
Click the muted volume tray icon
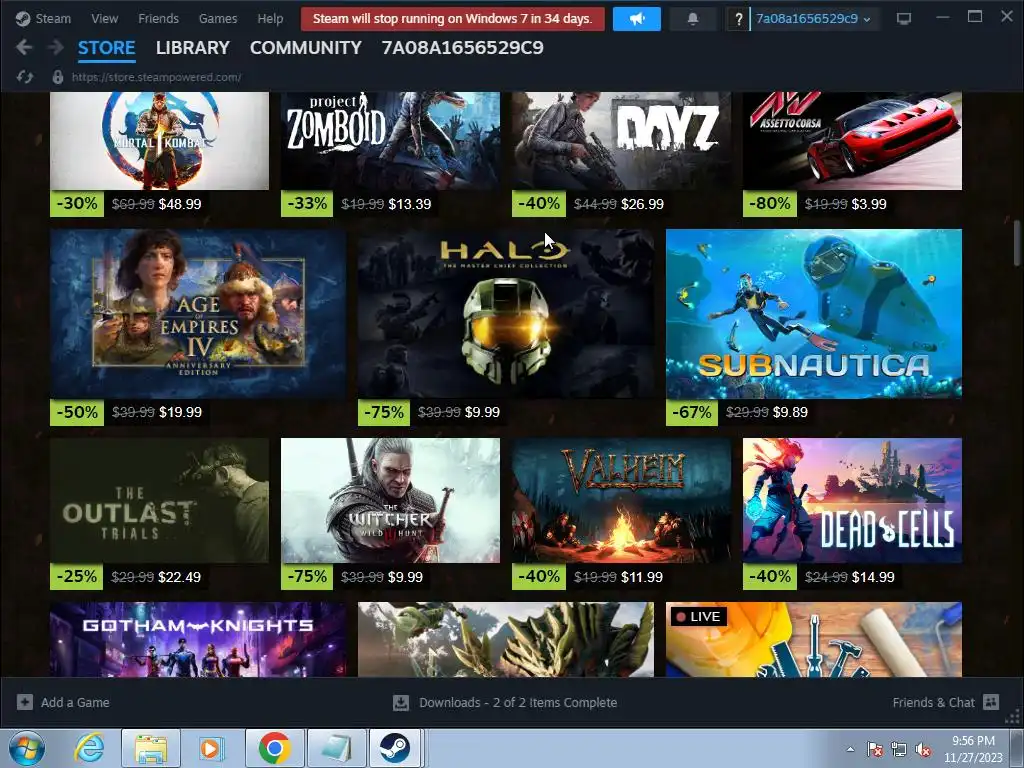(923, 750)
